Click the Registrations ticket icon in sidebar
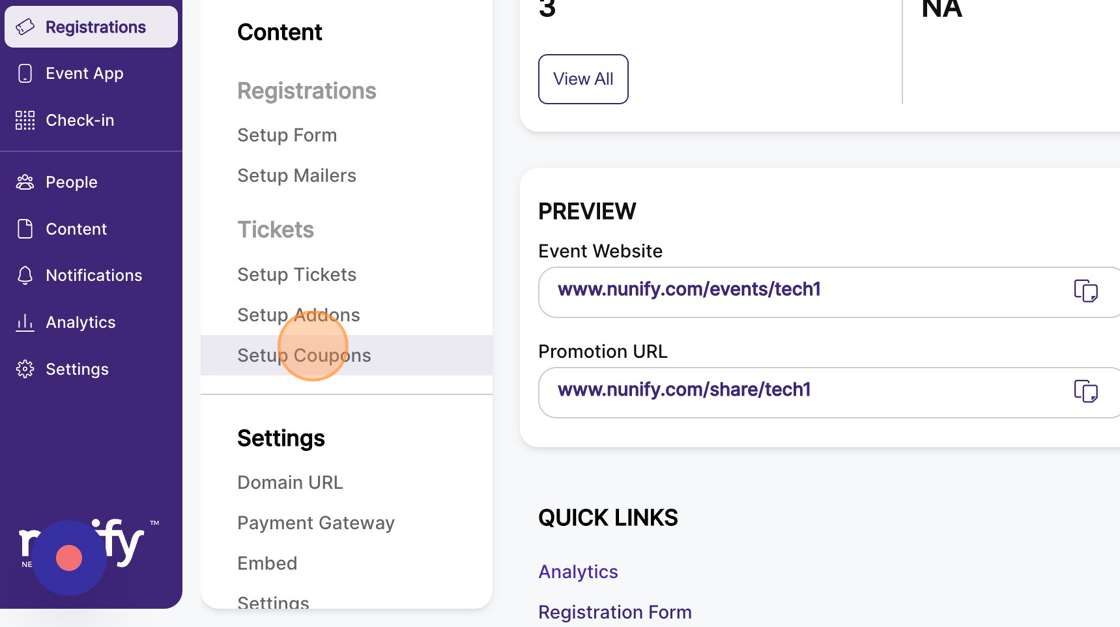The image size is (1120, 627). coord(25,27)
